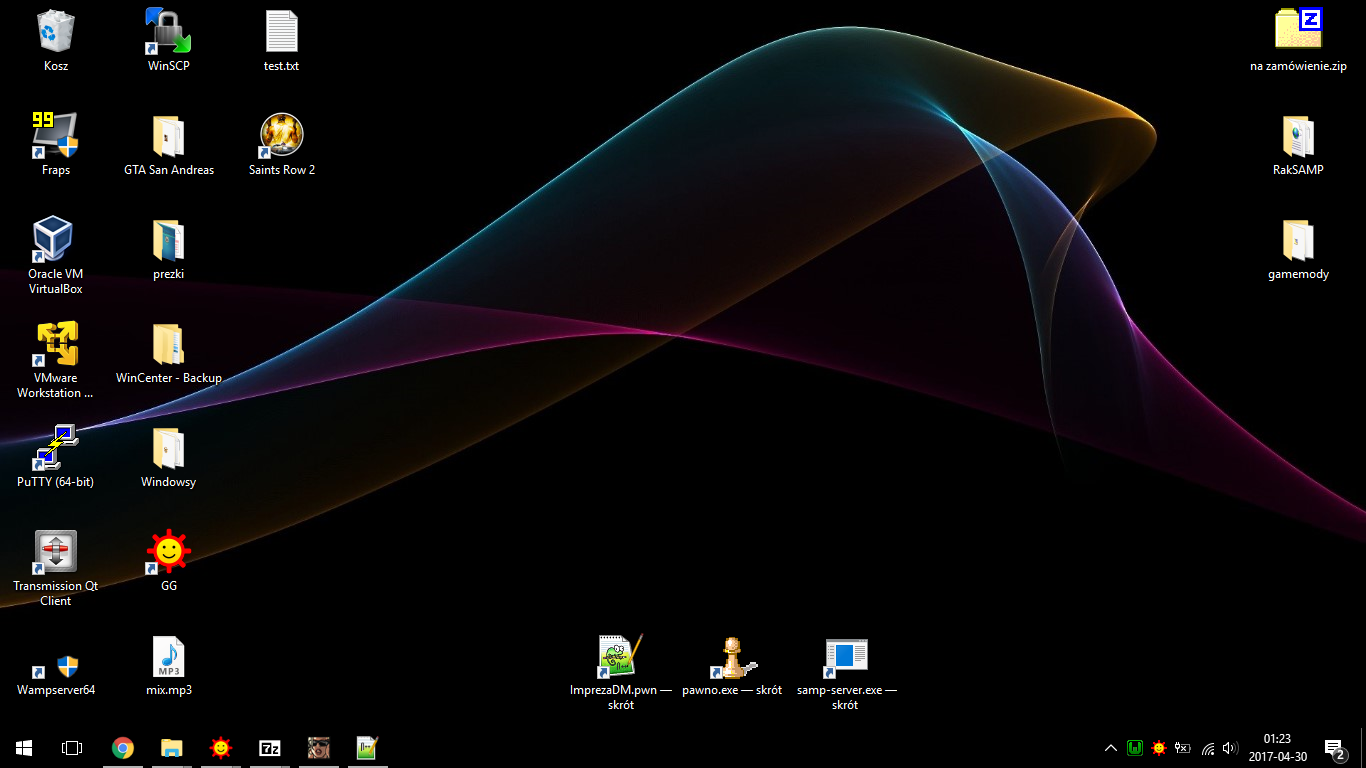
Task: Open the Action Center notifications icon
Action: 1334,748
